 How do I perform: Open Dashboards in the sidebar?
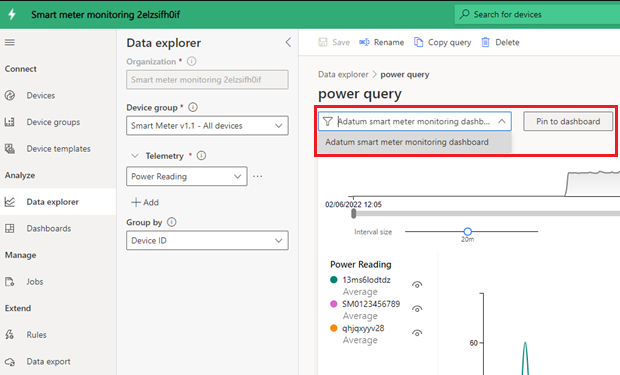point(49,228)
